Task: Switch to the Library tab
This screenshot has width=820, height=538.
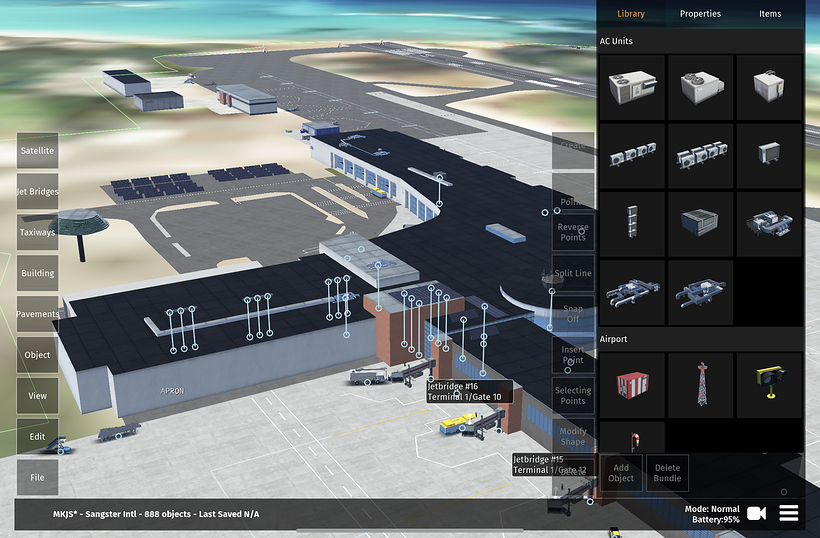Action: (x=631, y=14)
